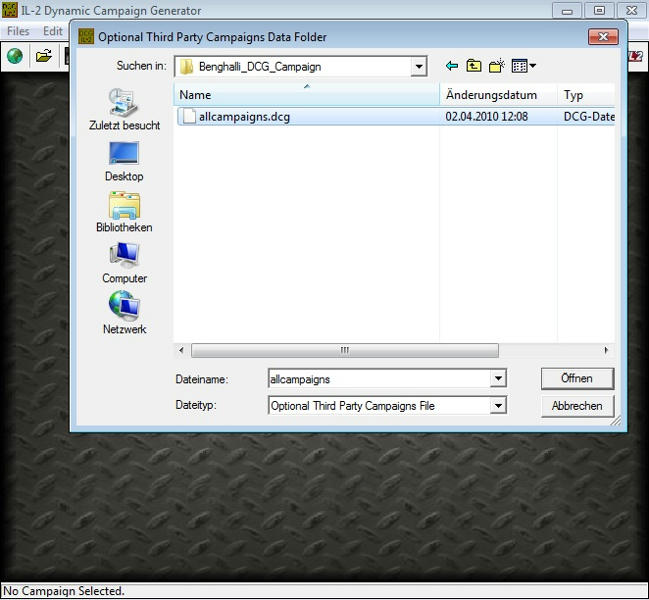Sort by Änderungsdatum column header
The height and width of the screenshot is (600, 649).
[x=498, y=95]
